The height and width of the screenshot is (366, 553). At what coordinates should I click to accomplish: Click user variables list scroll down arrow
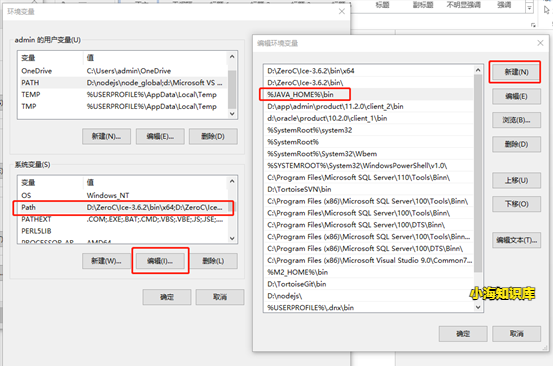[x=232, y=114]
